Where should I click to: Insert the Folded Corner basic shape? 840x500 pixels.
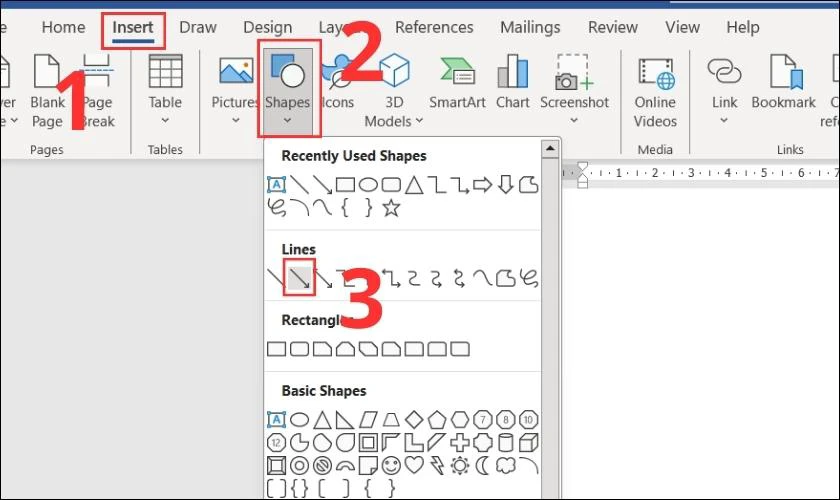[x=368, y=465]
